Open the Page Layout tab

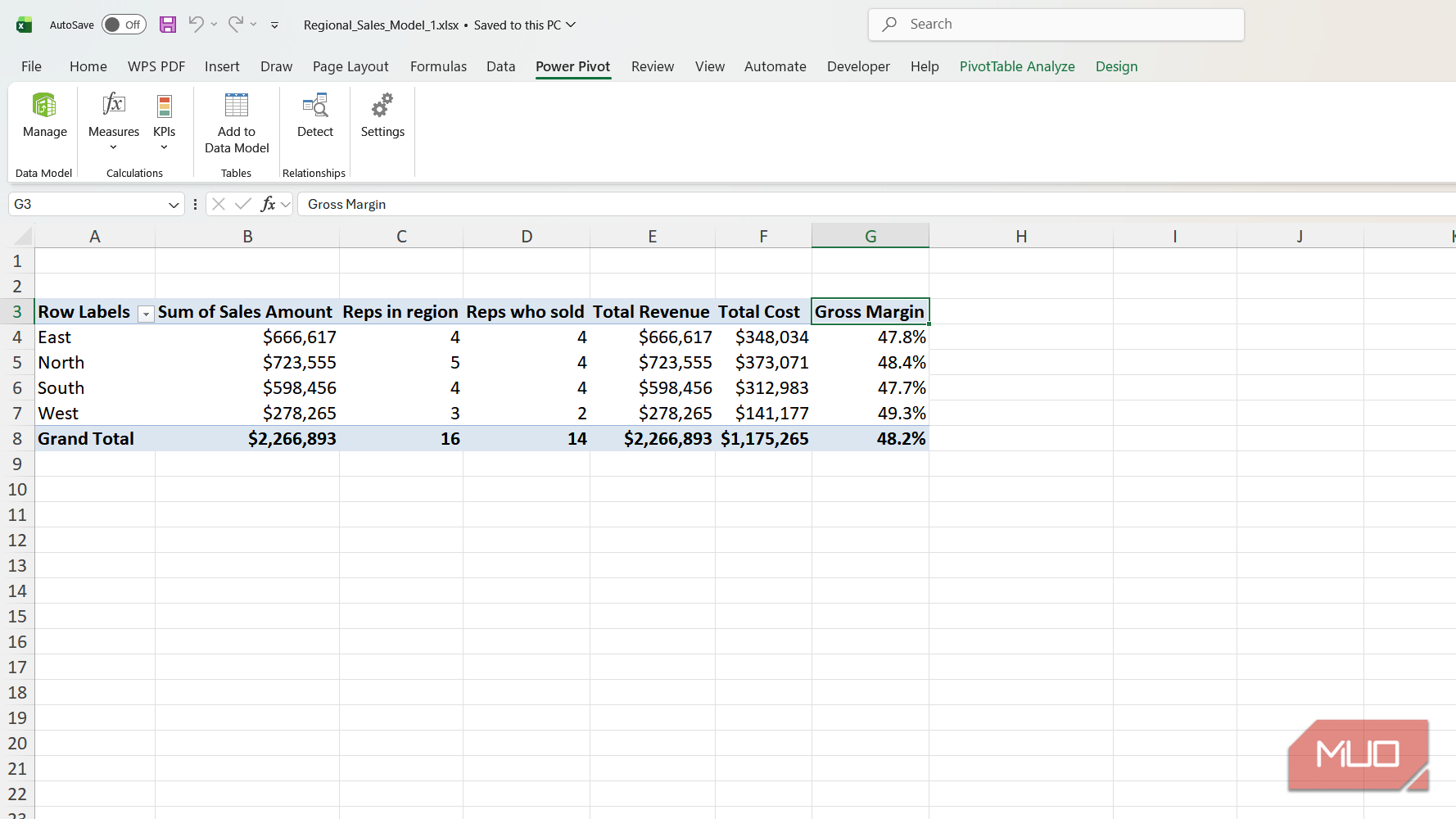[350, 66]
